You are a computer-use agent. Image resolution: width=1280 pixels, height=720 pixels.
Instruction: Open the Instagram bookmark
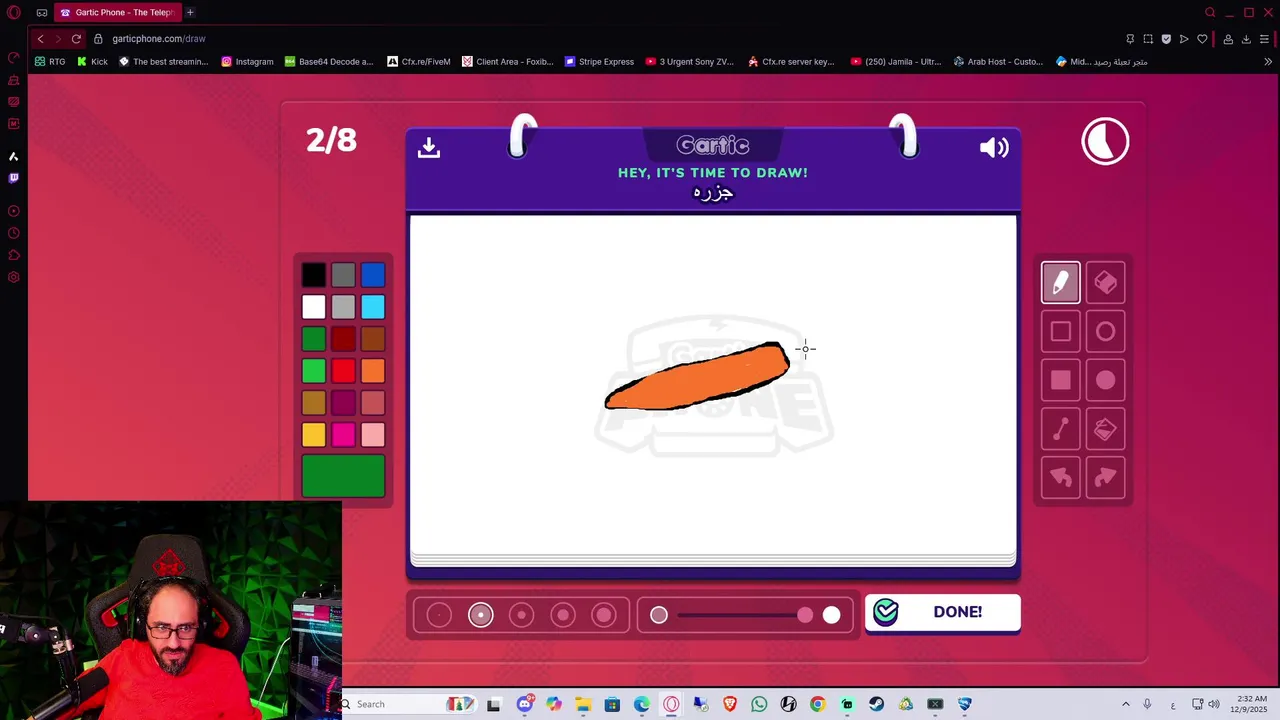pos(247,62)
